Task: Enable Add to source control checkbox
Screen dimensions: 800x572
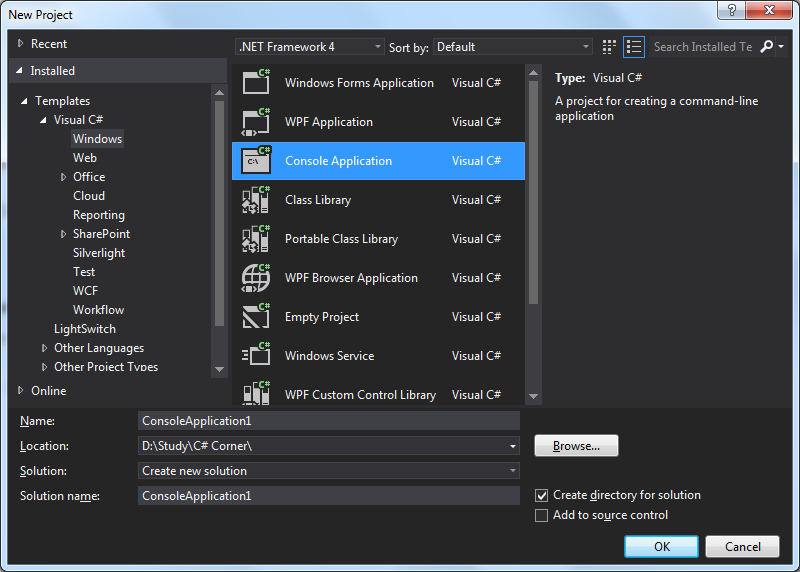Action: click(x=542, y=515)
